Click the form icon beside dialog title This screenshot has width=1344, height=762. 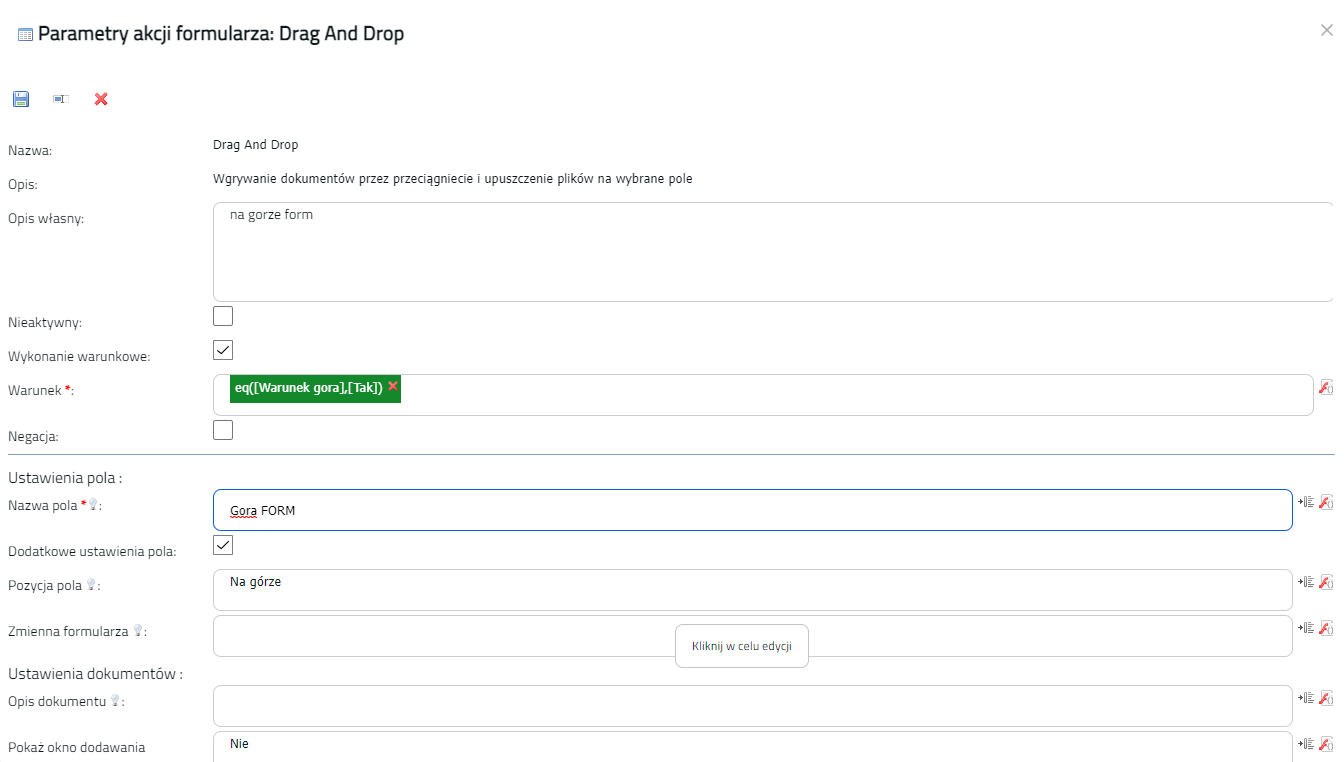[x=26, y=35]
